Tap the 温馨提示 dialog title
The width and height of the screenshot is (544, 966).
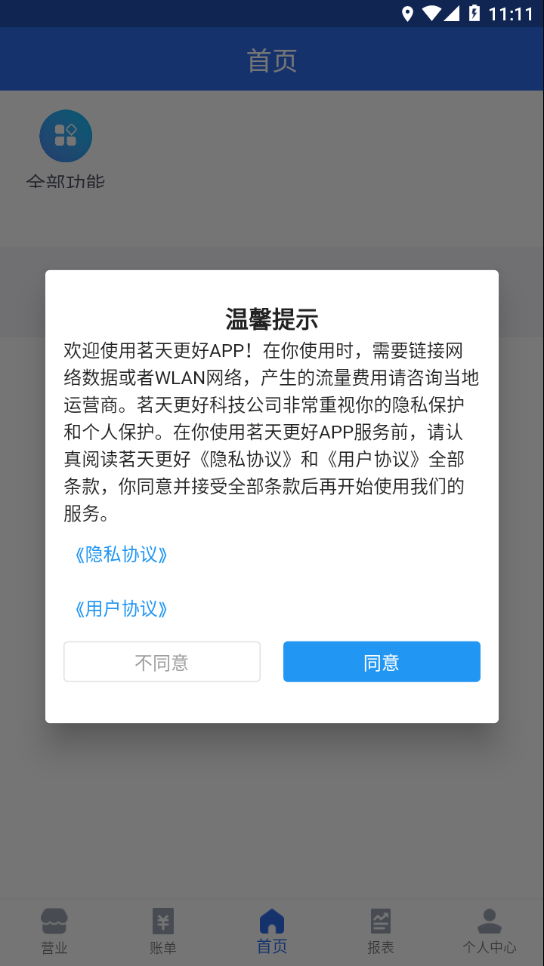tap(272, 320)
